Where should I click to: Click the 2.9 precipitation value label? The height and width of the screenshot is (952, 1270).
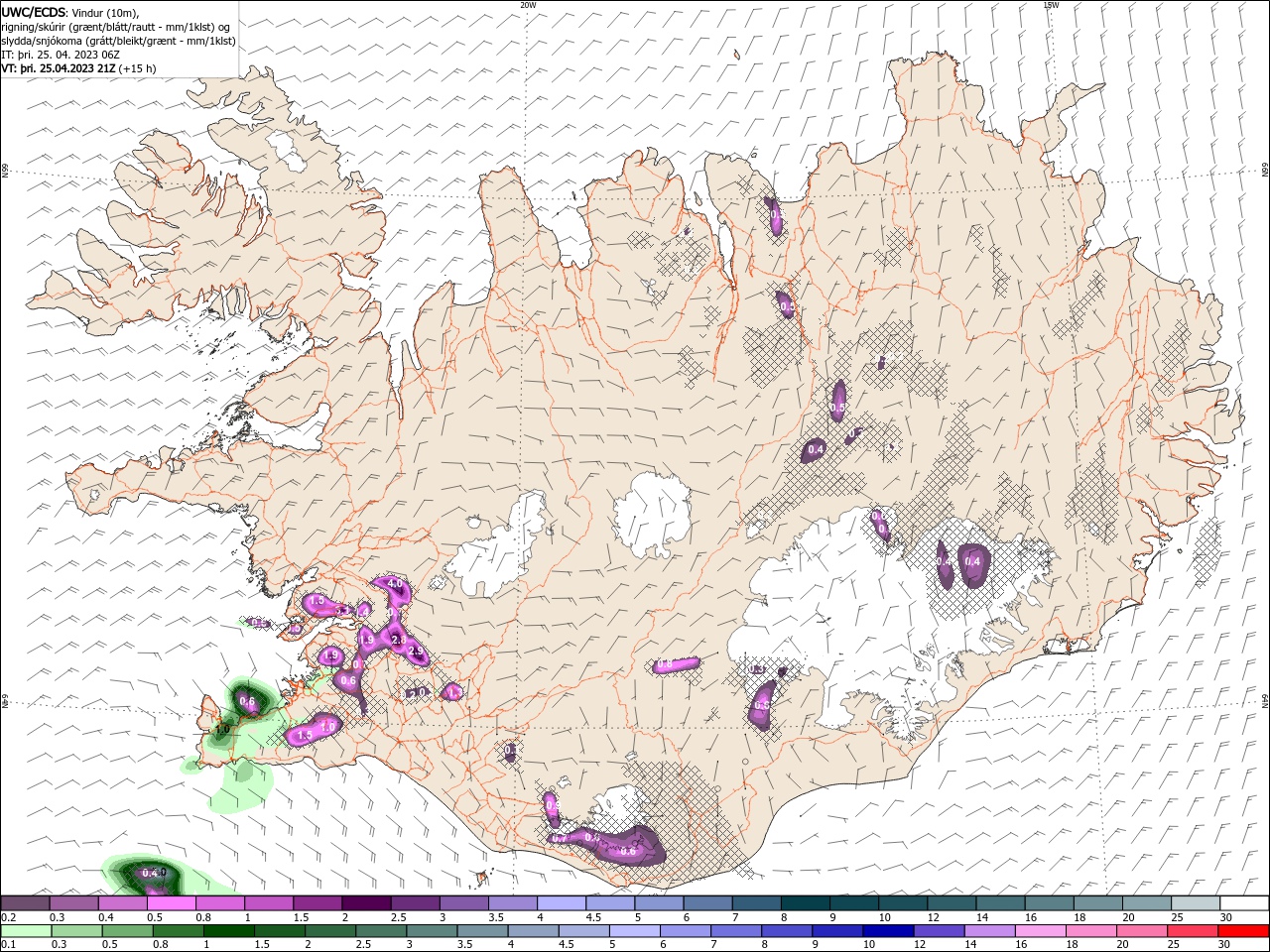(x=417, y=652)
